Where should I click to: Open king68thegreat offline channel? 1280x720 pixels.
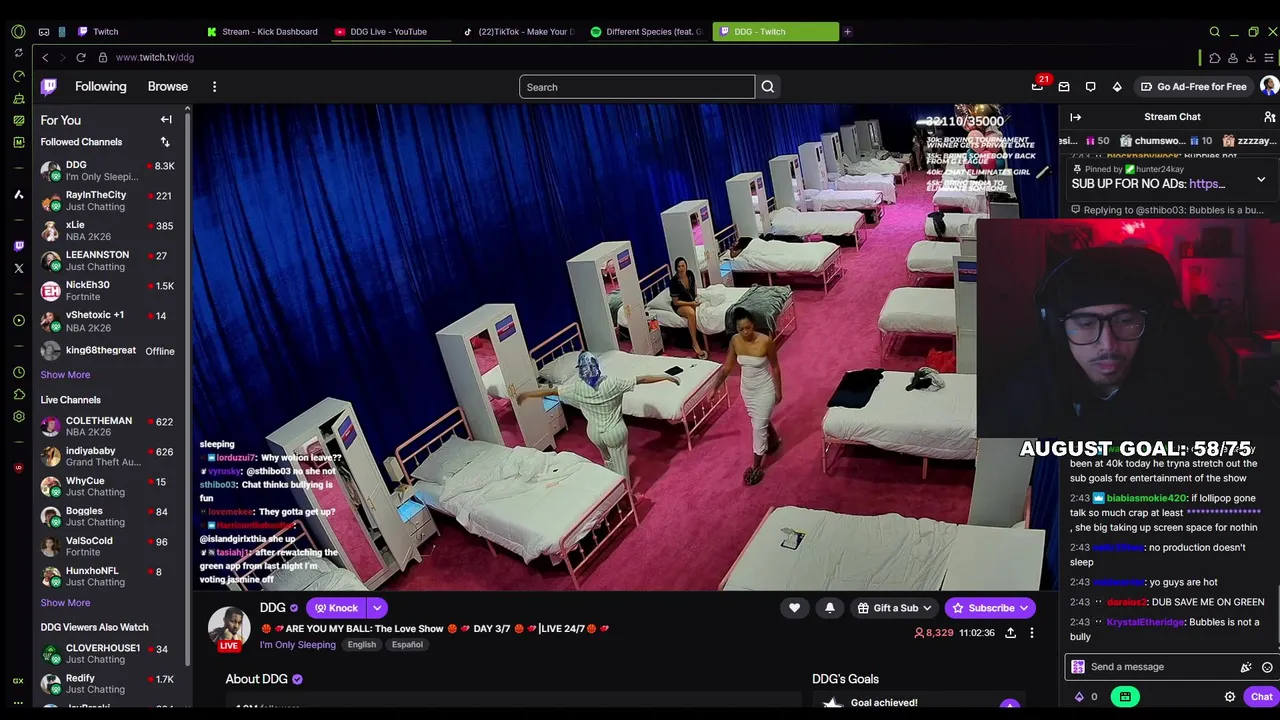(x=108, y=351)
